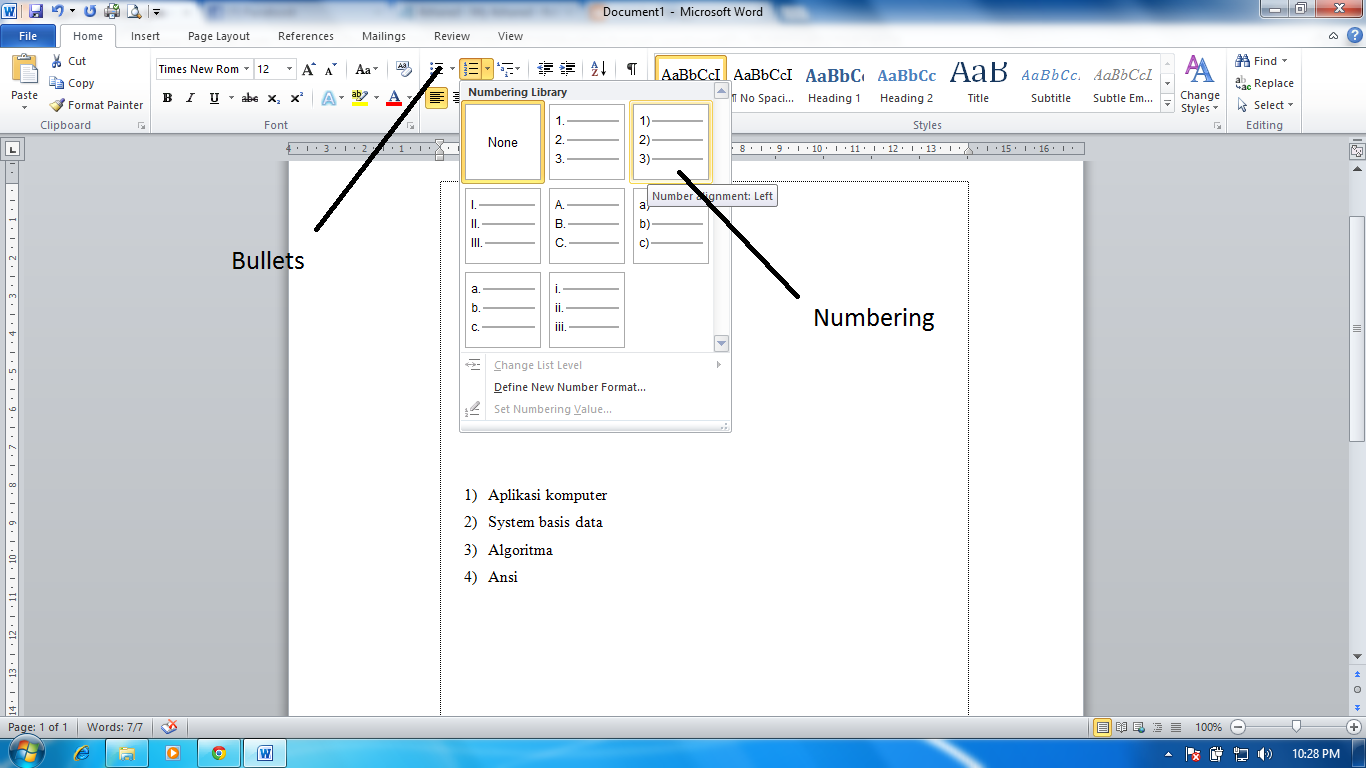Switch to the Review tab
The width and height of the screenshot is (1366, 768).
point(452,36)
